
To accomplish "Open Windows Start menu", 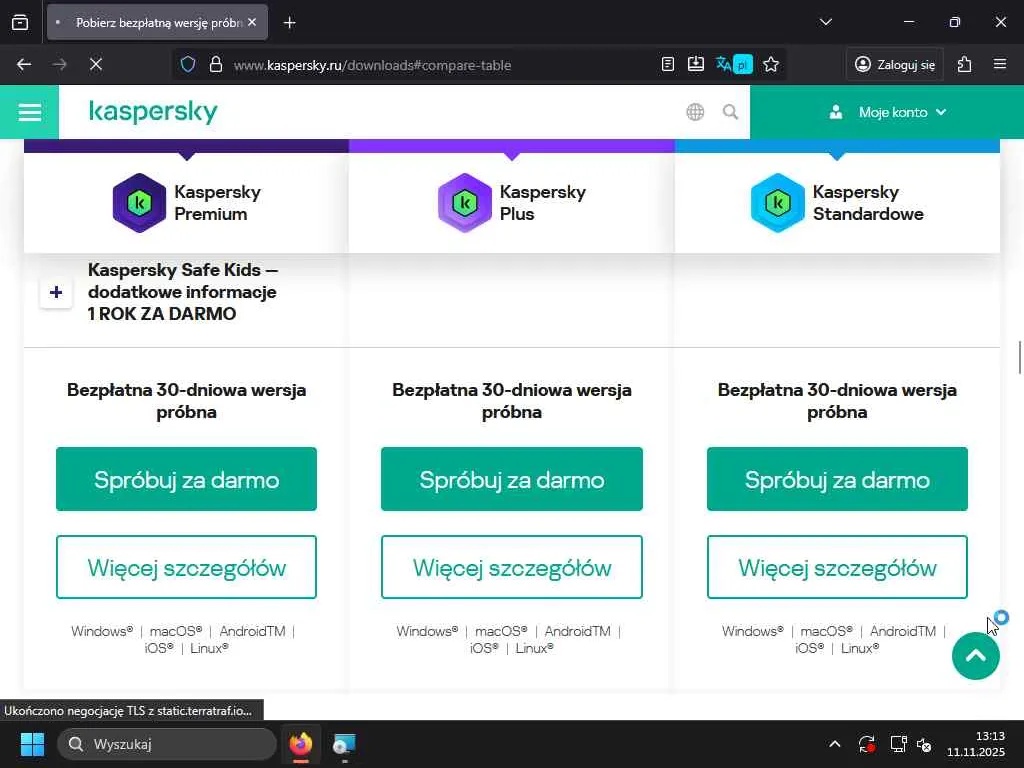I will tap(32, 744).
